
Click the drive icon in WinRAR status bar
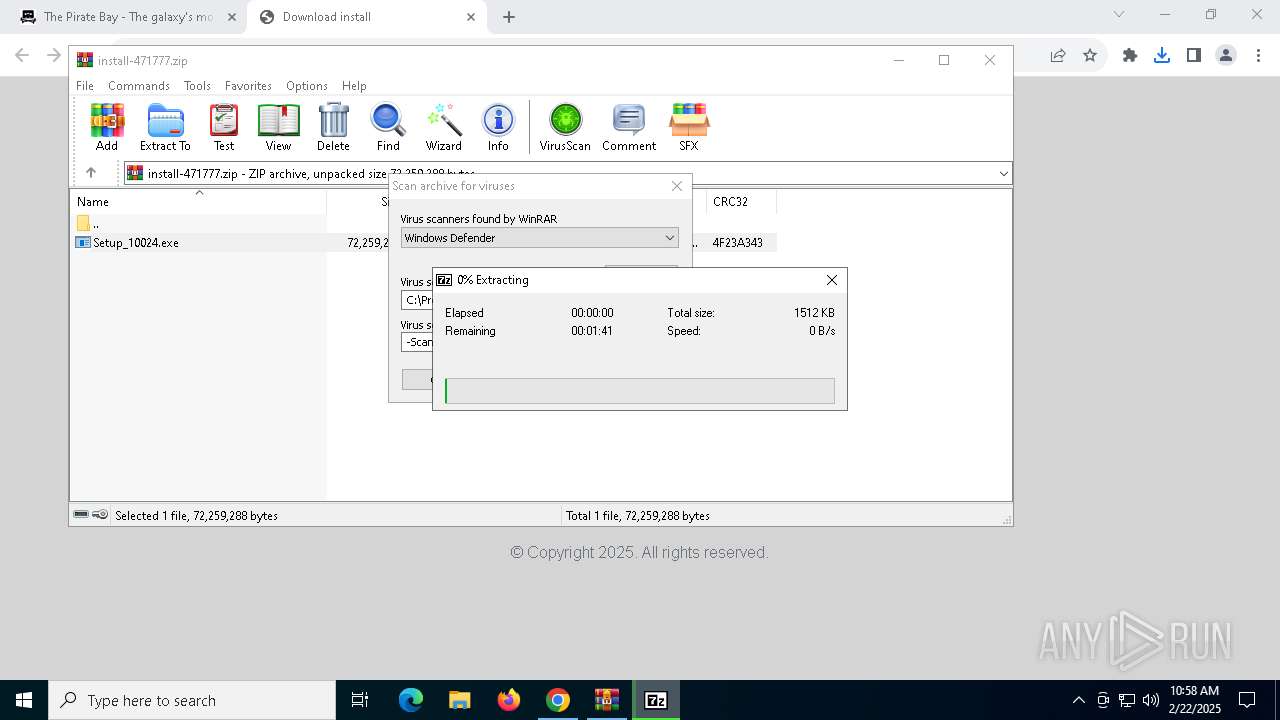tap(81, 515)
